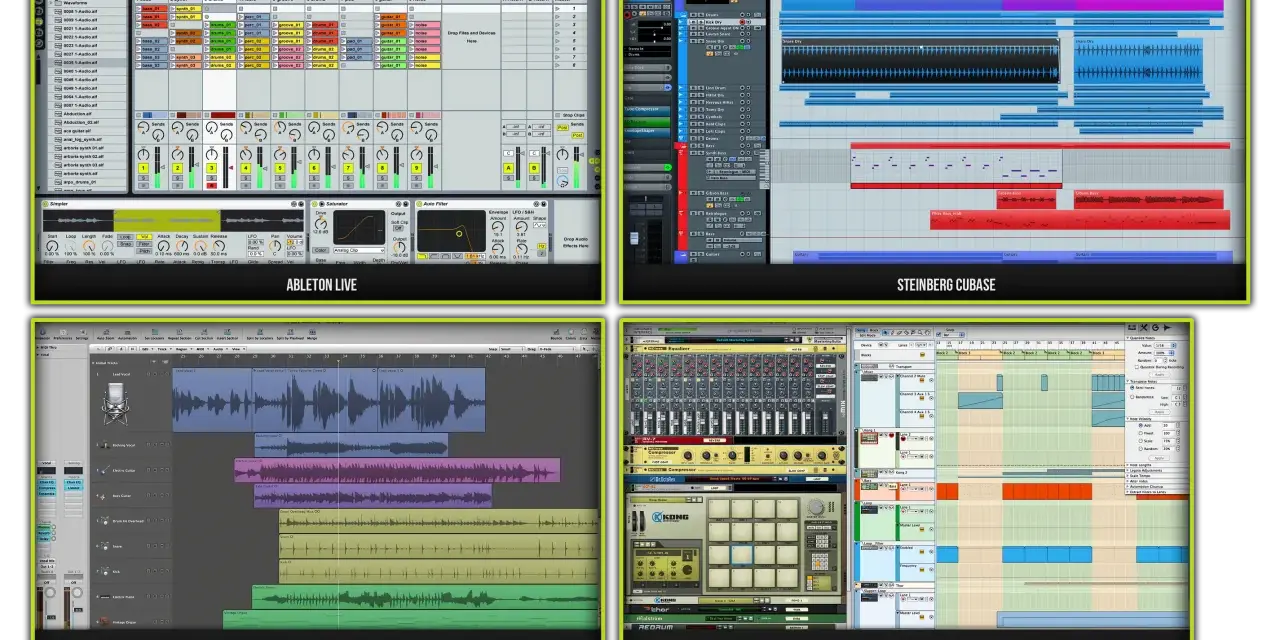Toggle Ableton's return track A activator
The width and height of the screenshot is (1280, 640).
coord(508,168)
